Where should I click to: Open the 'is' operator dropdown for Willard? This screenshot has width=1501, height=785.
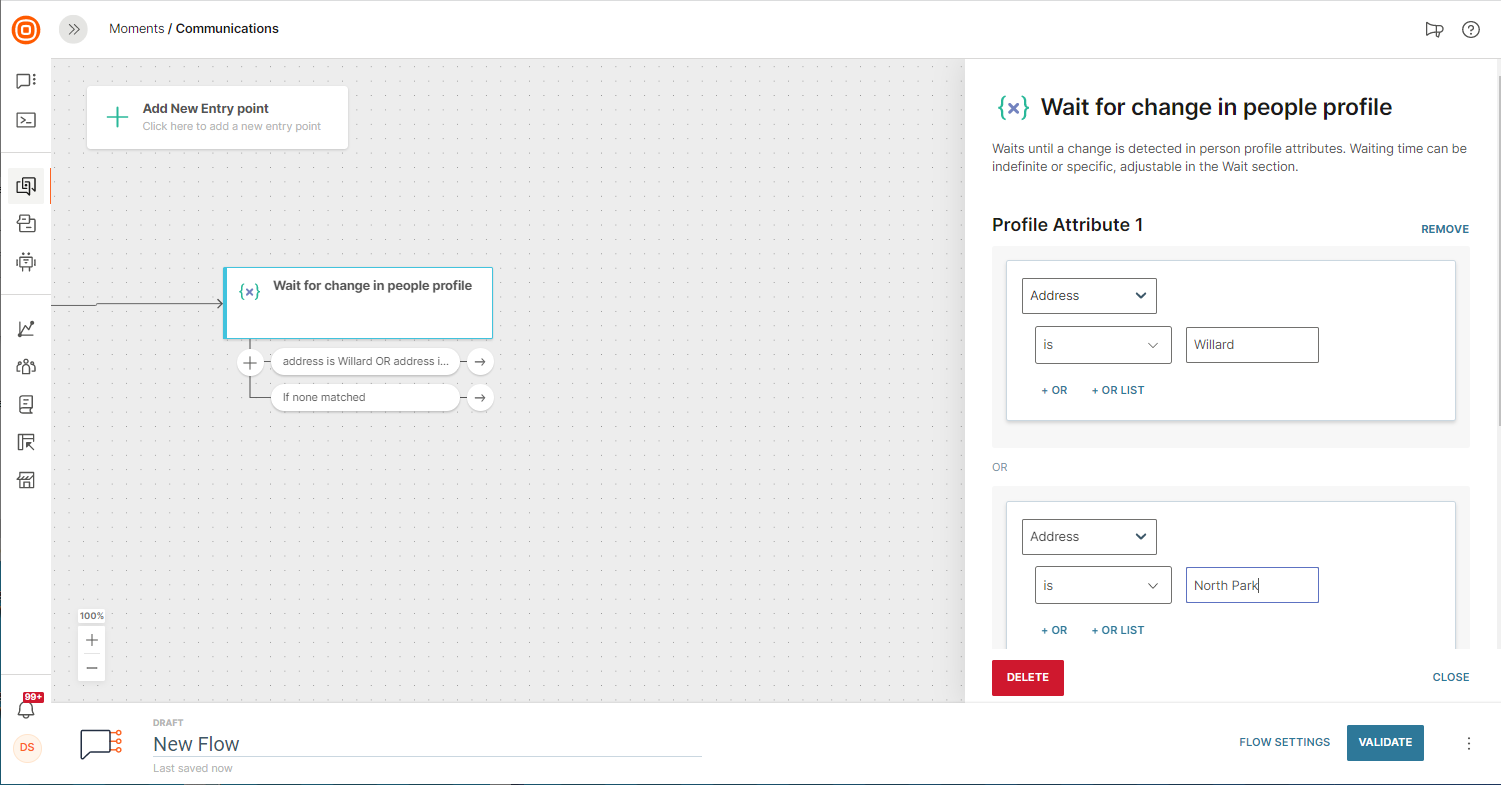(x=1102, y=345)
